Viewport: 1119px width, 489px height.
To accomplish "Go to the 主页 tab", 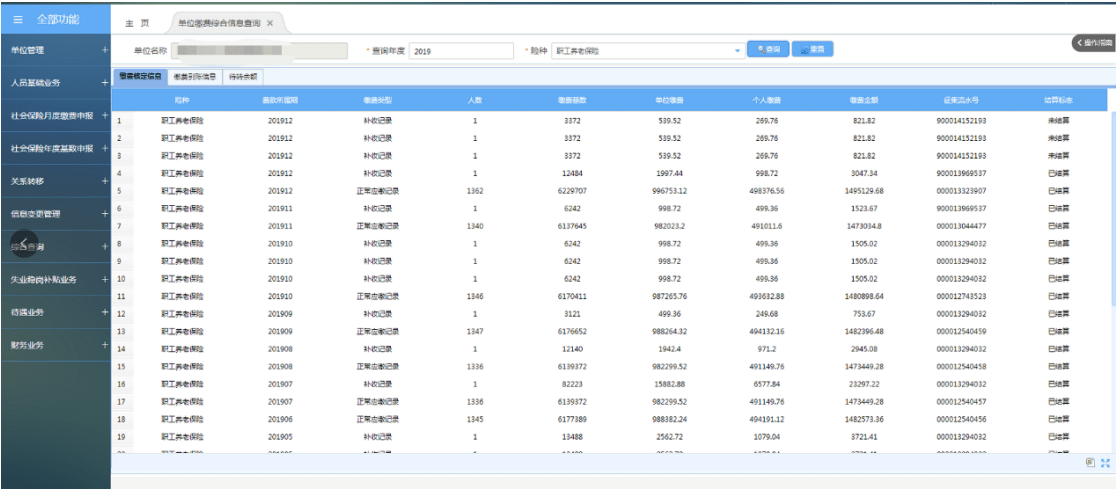I will [137, 23].
